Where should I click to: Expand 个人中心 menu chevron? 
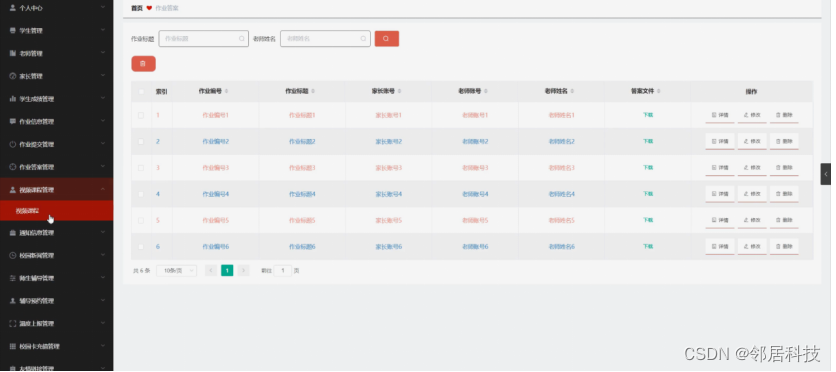click(103, 8)
